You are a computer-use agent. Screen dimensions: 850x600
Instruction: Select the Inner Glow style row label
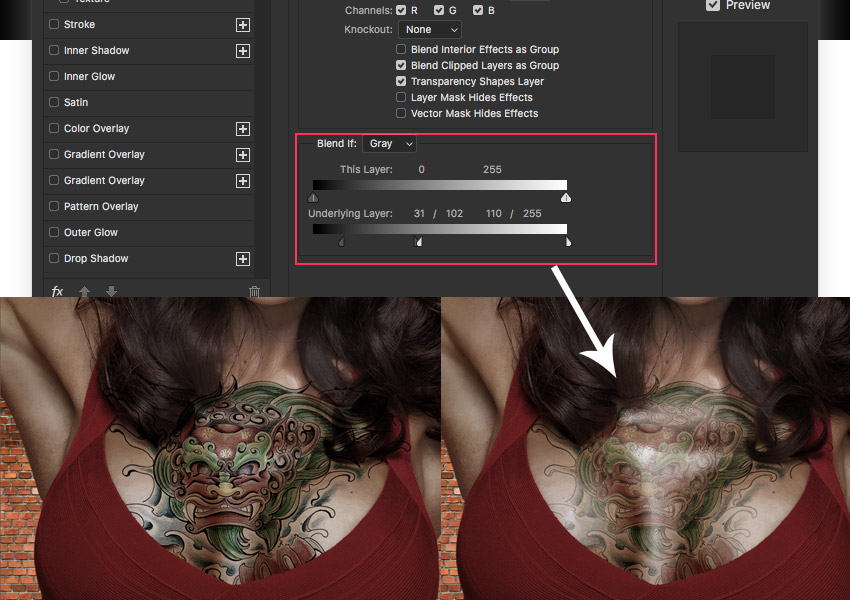[89, 76]
